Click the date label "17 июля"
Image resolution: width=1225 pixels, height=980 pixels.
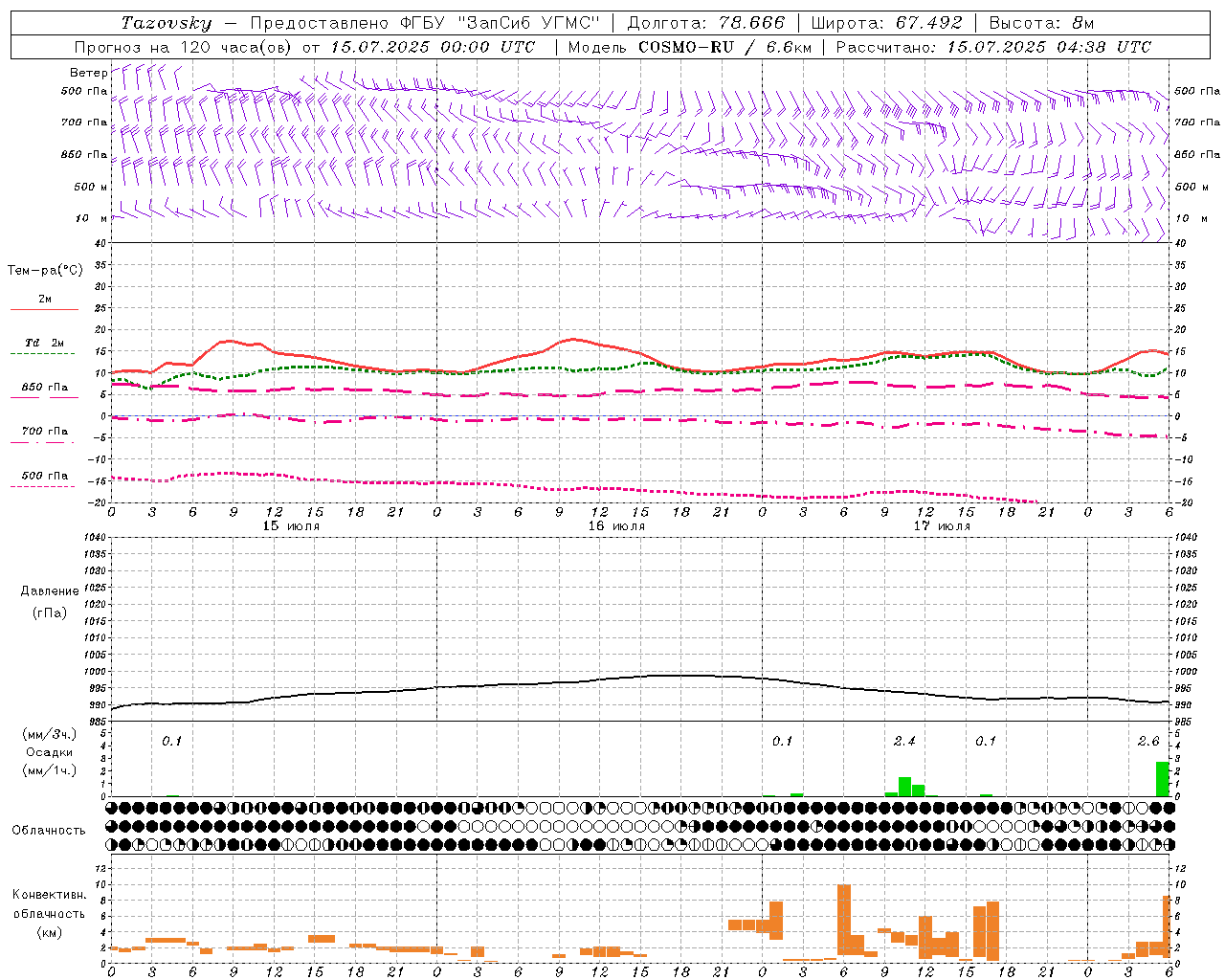942,526
